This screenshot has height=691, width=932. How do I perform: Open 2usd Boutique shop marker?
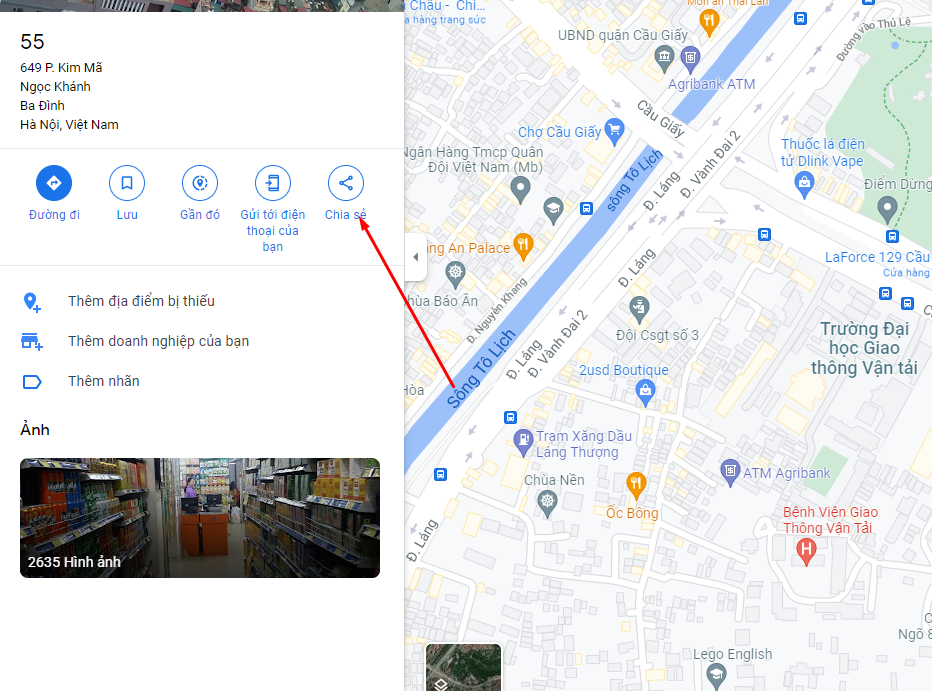tap(645, 393)
